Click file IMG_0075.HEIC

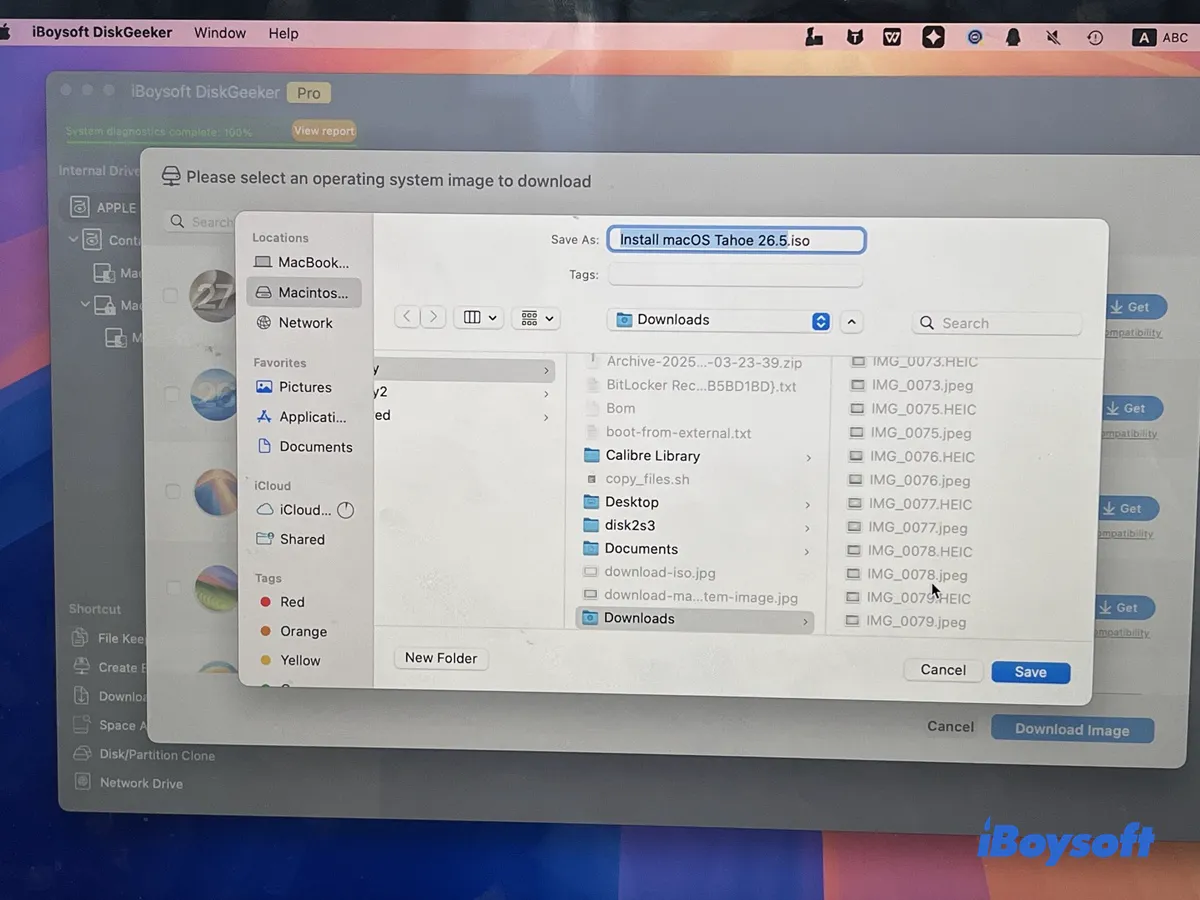coord(923,409)
